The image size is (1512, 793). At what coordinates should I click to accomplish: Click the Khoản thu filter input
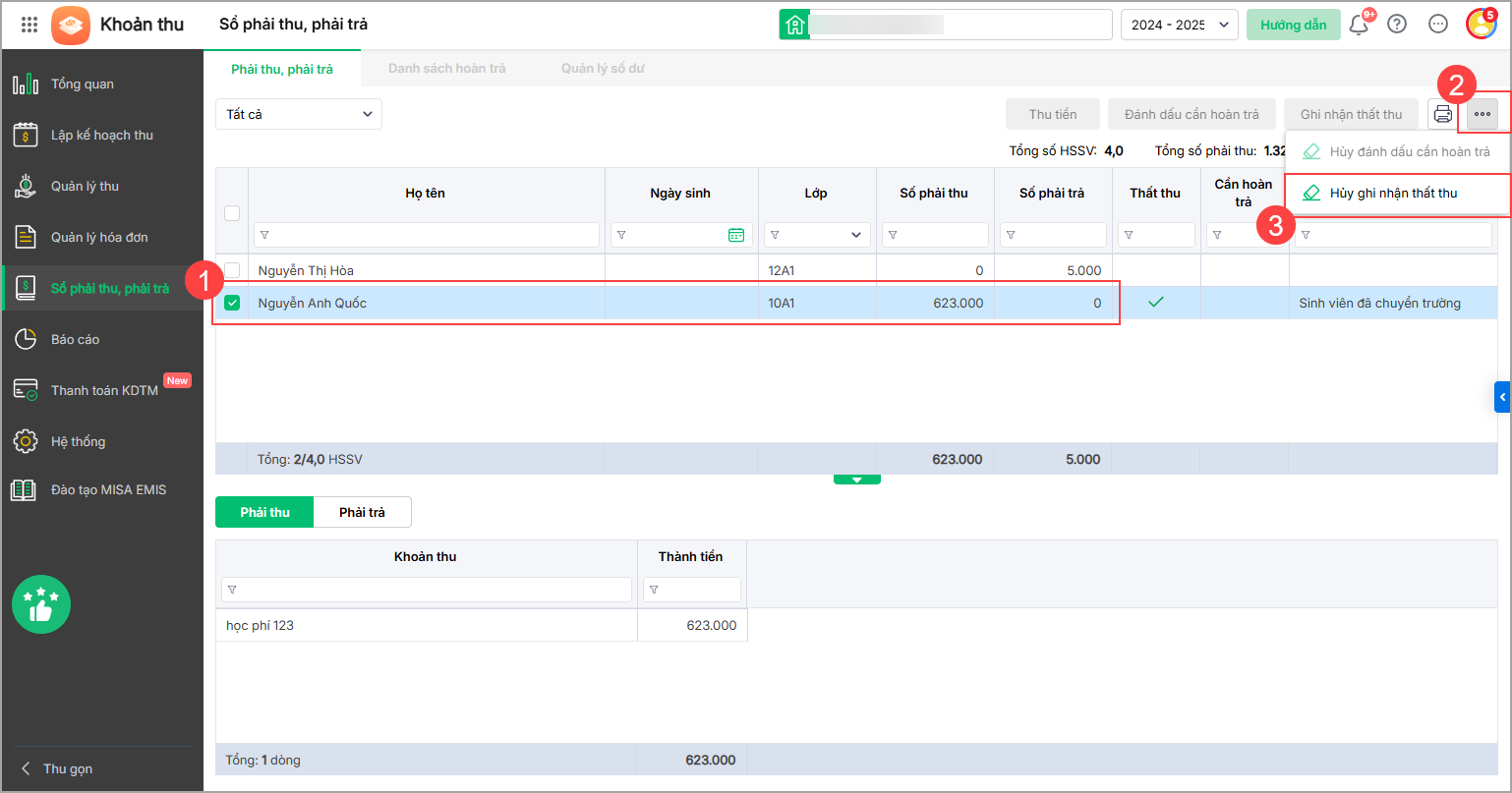[427, 590]
